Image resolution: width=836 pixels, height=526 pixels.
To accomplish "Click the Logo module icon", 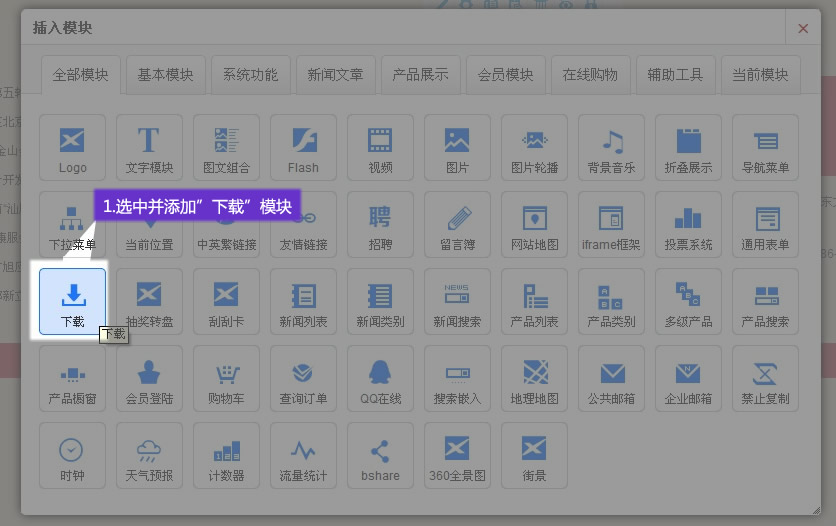I will click(x=72, y=147).
